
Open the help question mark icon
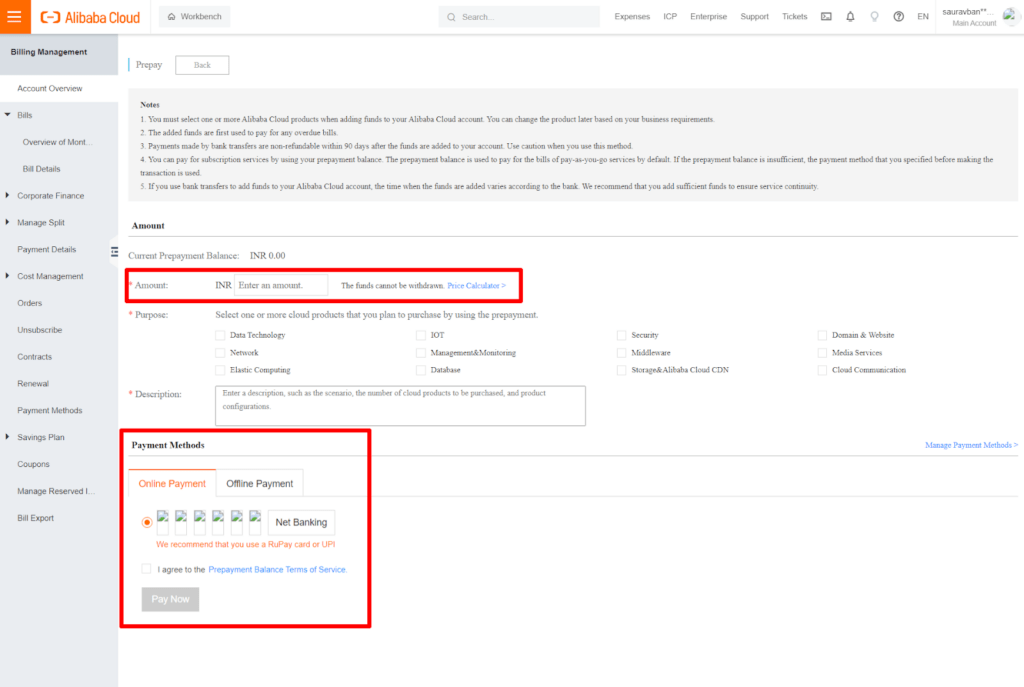tap(898, 17)
